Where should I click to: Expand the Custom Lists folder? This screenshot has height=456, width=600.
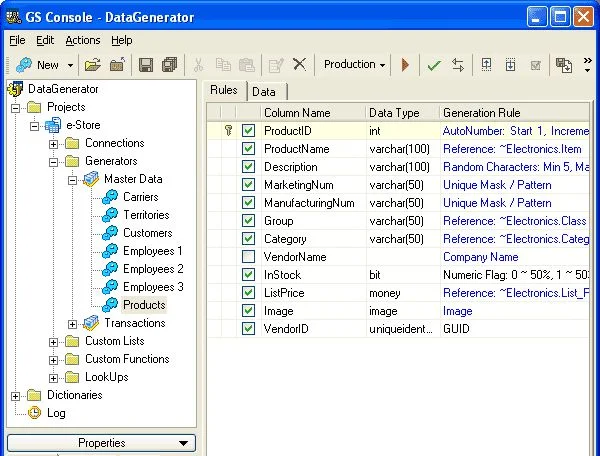(54, 342)
